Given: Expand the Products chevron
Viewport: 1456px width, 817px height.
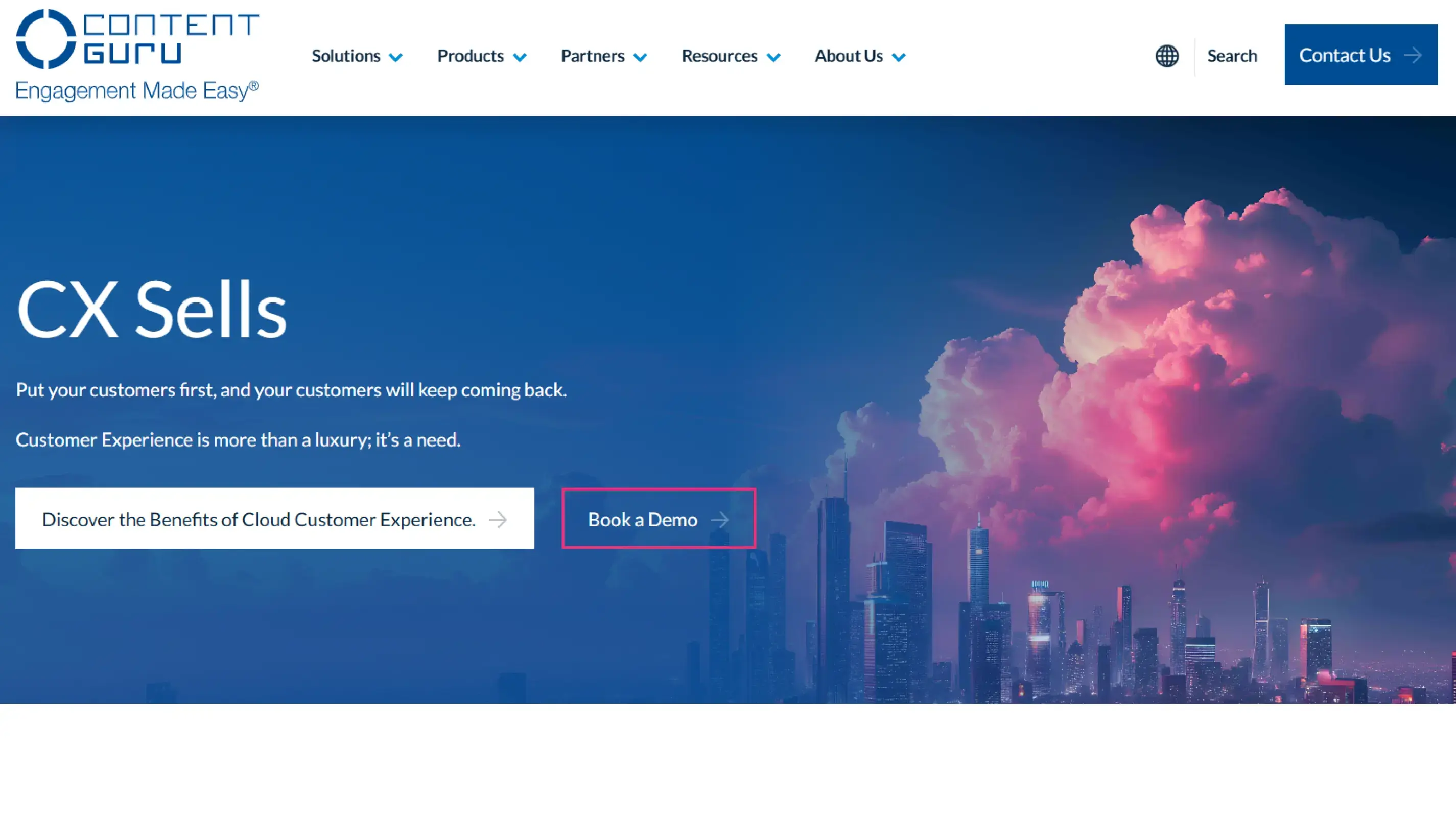Looking at the screenshot, I should 520,57.
